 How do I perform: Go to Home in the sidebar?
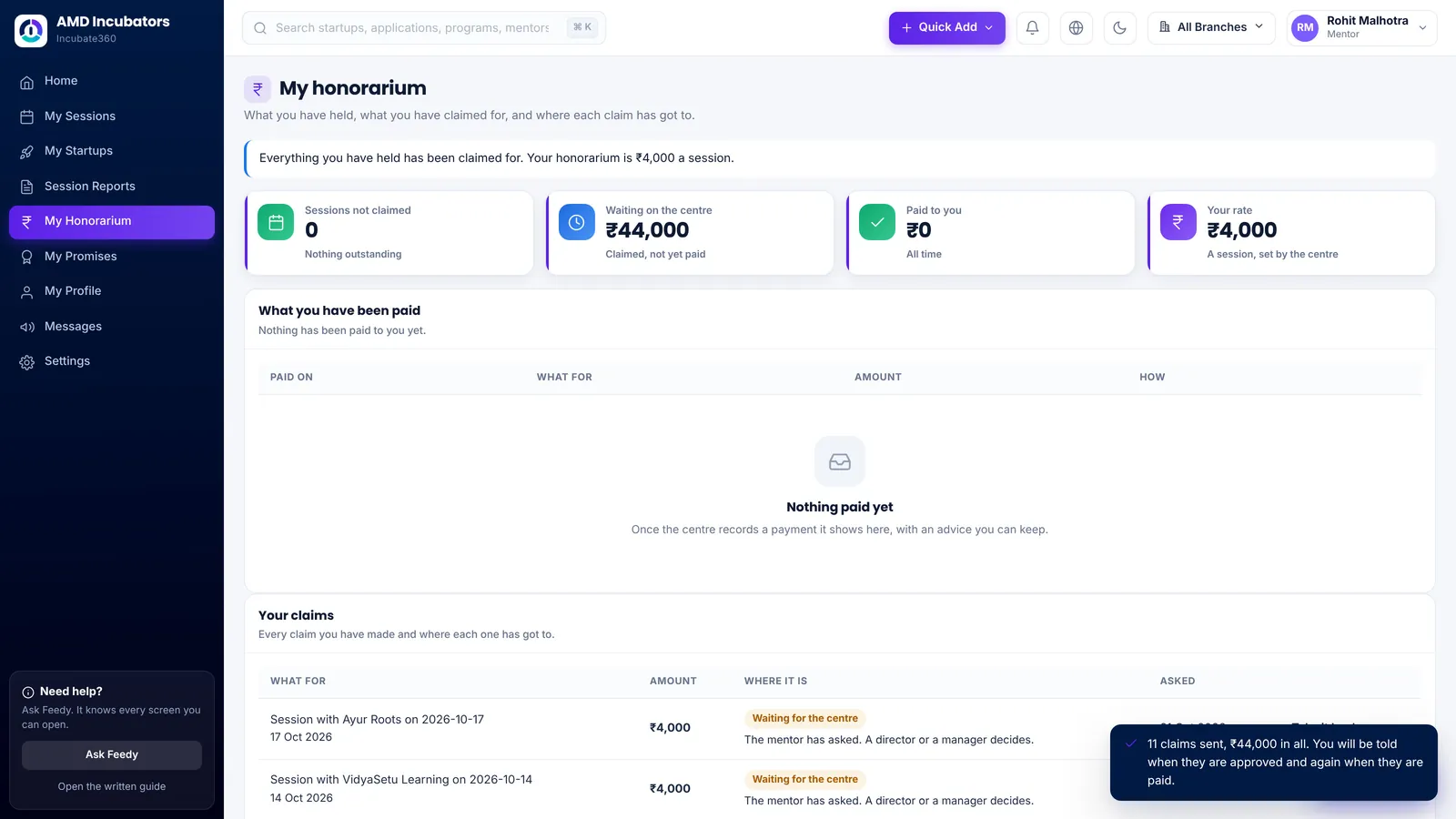112,81
